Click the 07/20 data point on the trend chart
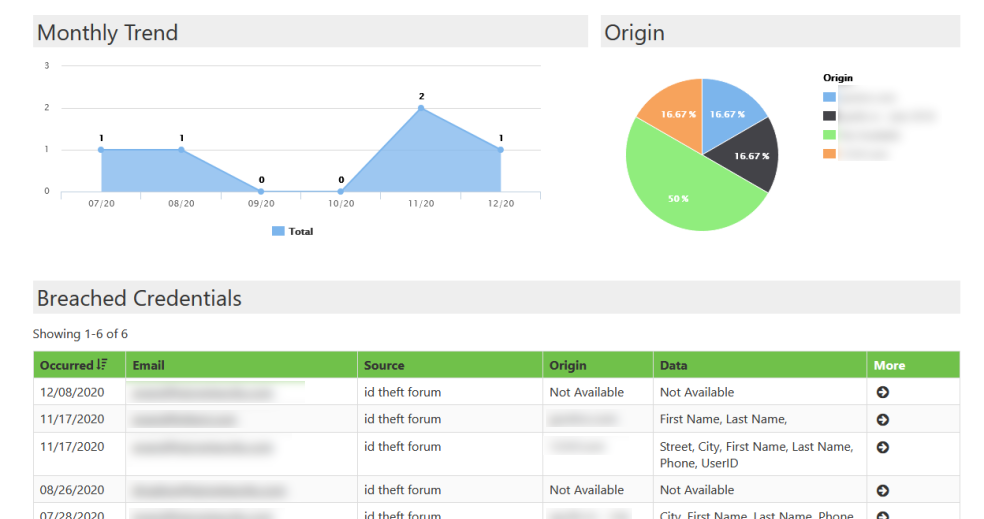Screen dimensions: 984x519 (101, 150)
